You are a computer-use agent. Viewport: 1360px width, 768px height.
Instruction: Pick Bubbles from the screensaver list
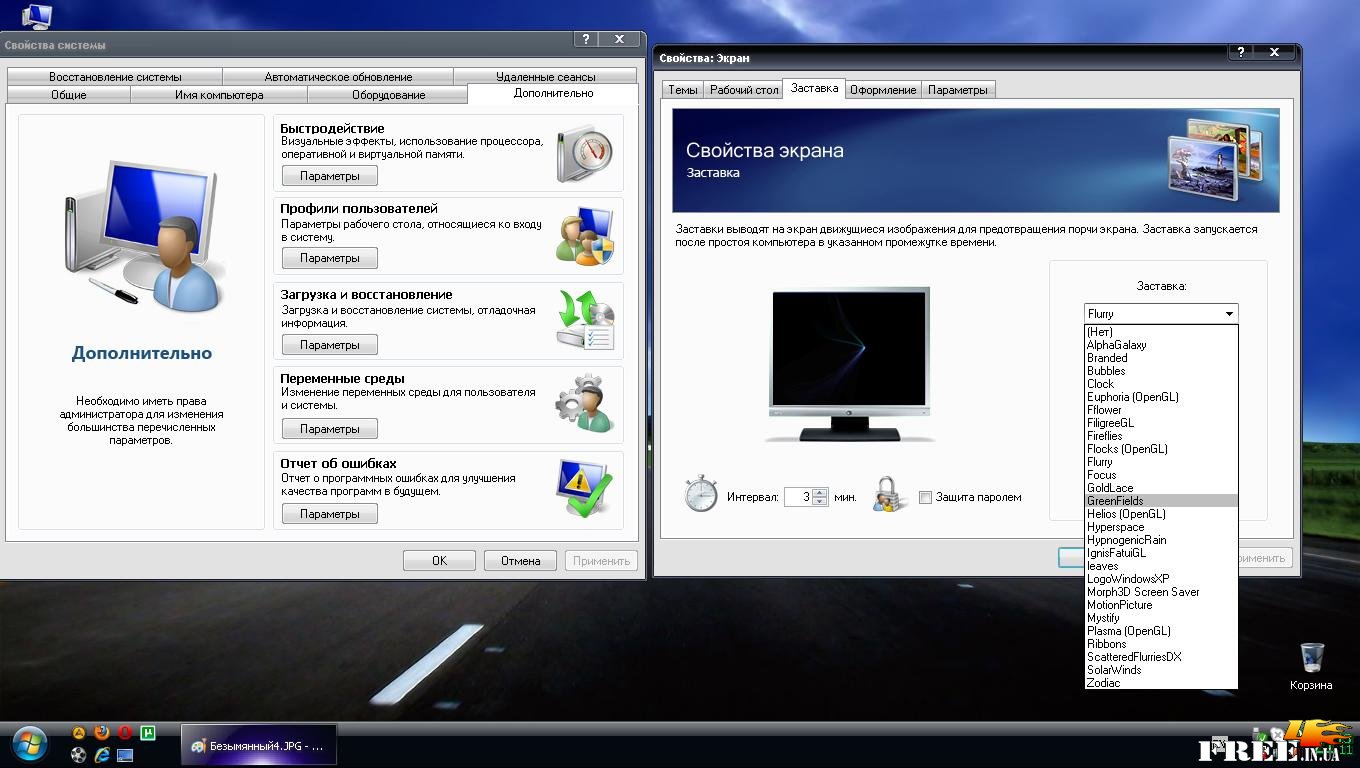pos(1161,371)
